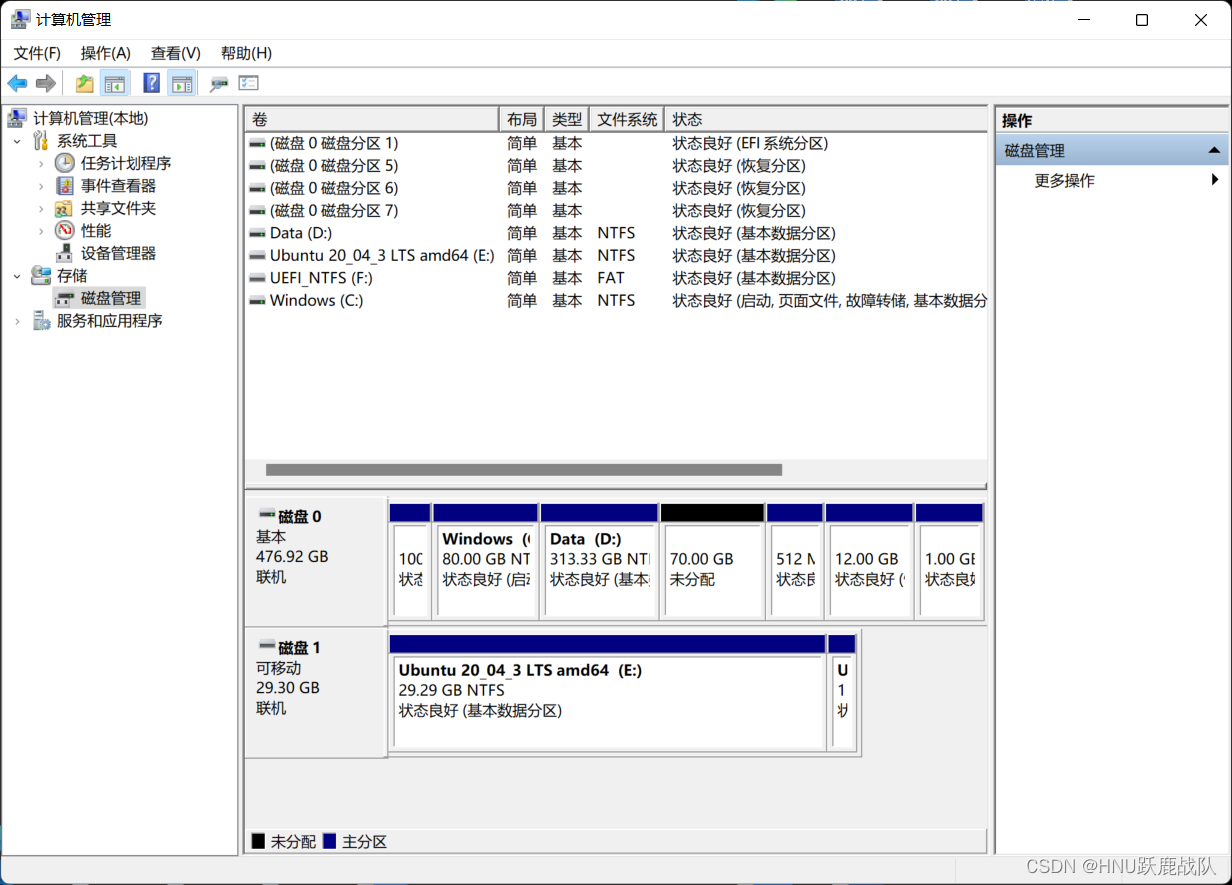Select the (磁盘 0 磁盘分区 5) row
This screenshot has width=1232, height=885.
pos(616,166)
